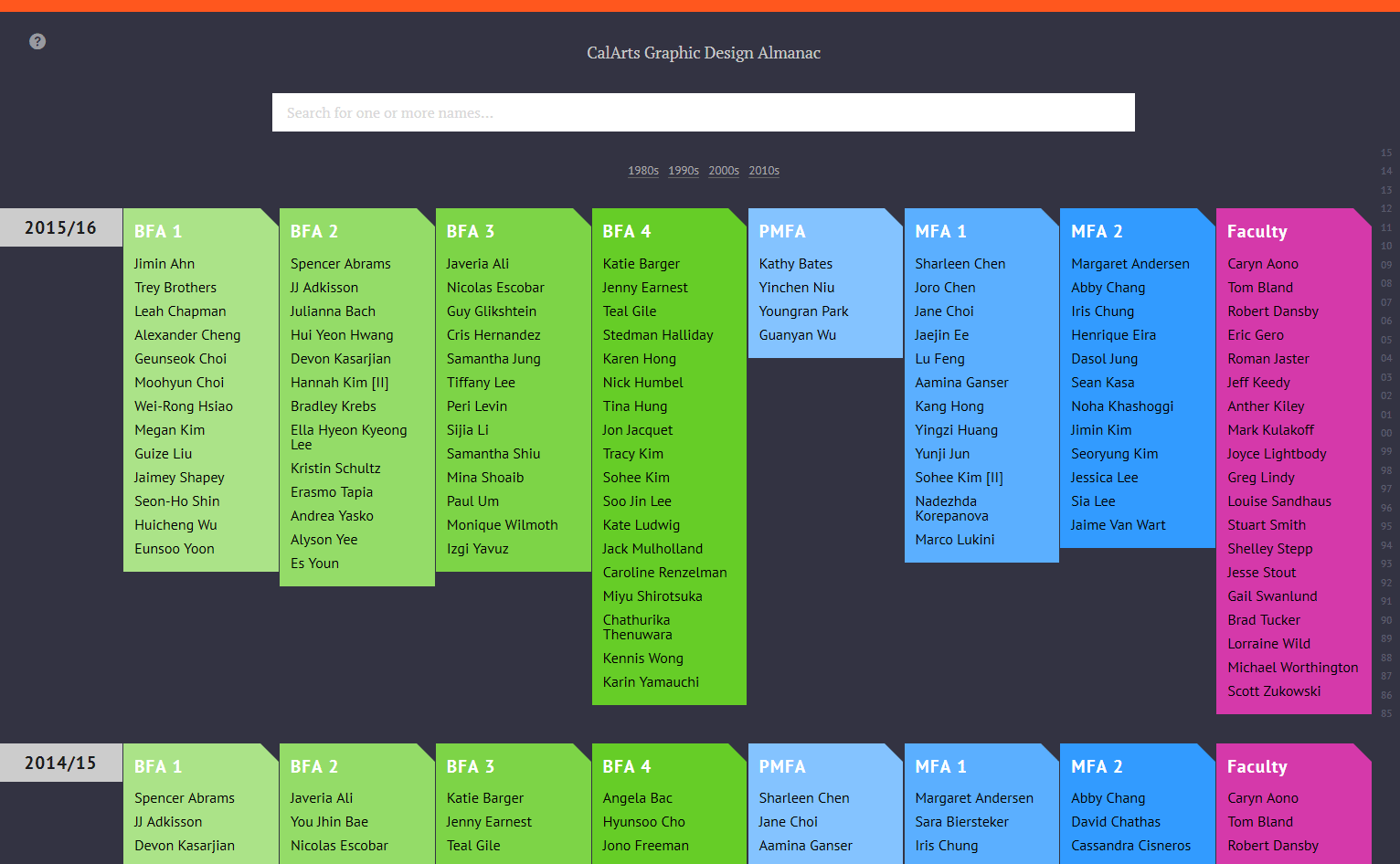1400x864 pixels.
Task: Select Chathurika Thenuwara
Action: [638, 627]
